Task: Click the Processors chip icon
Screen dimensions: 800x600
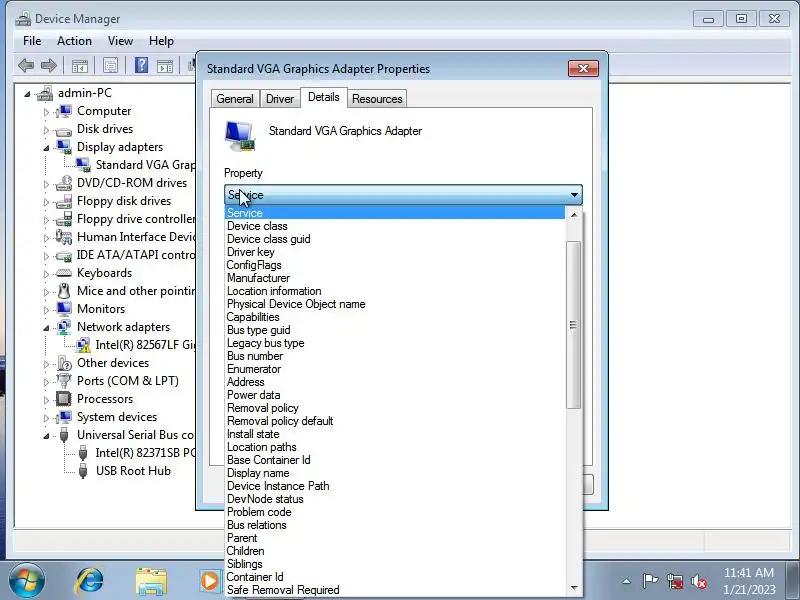Action: (x=64, y=399)
